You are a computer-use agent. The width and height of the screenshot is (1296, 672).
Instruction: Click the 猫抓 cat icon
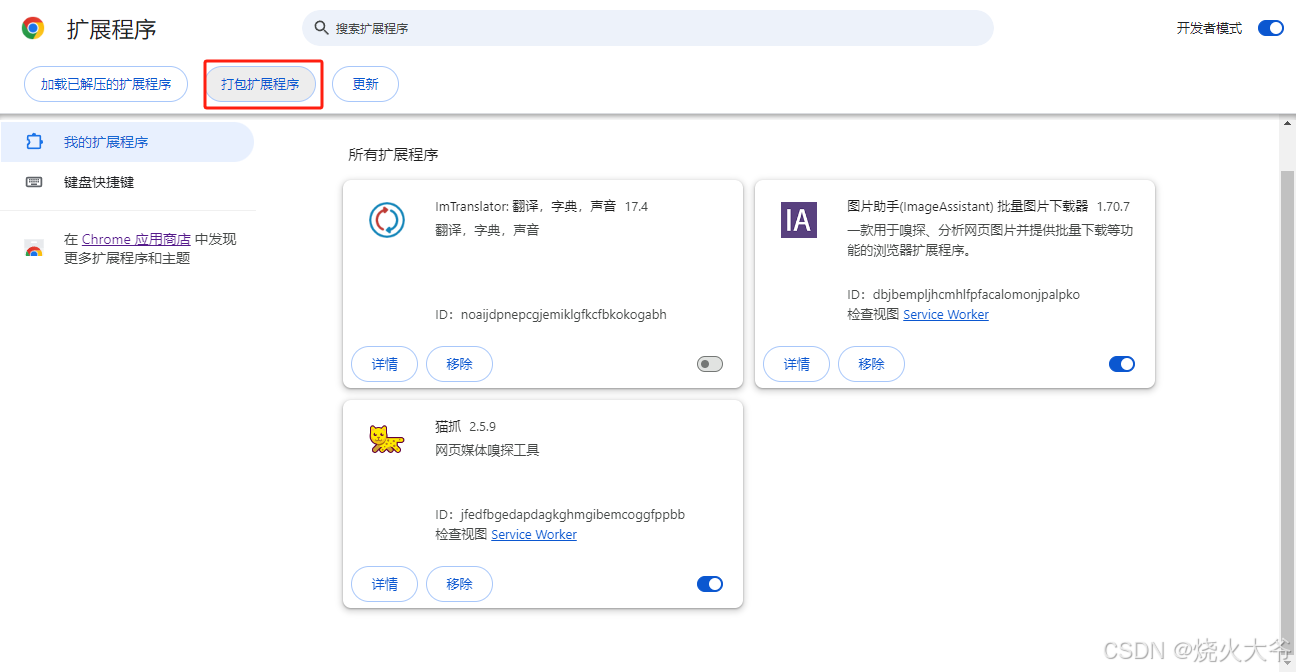click(x=386, y=439)
